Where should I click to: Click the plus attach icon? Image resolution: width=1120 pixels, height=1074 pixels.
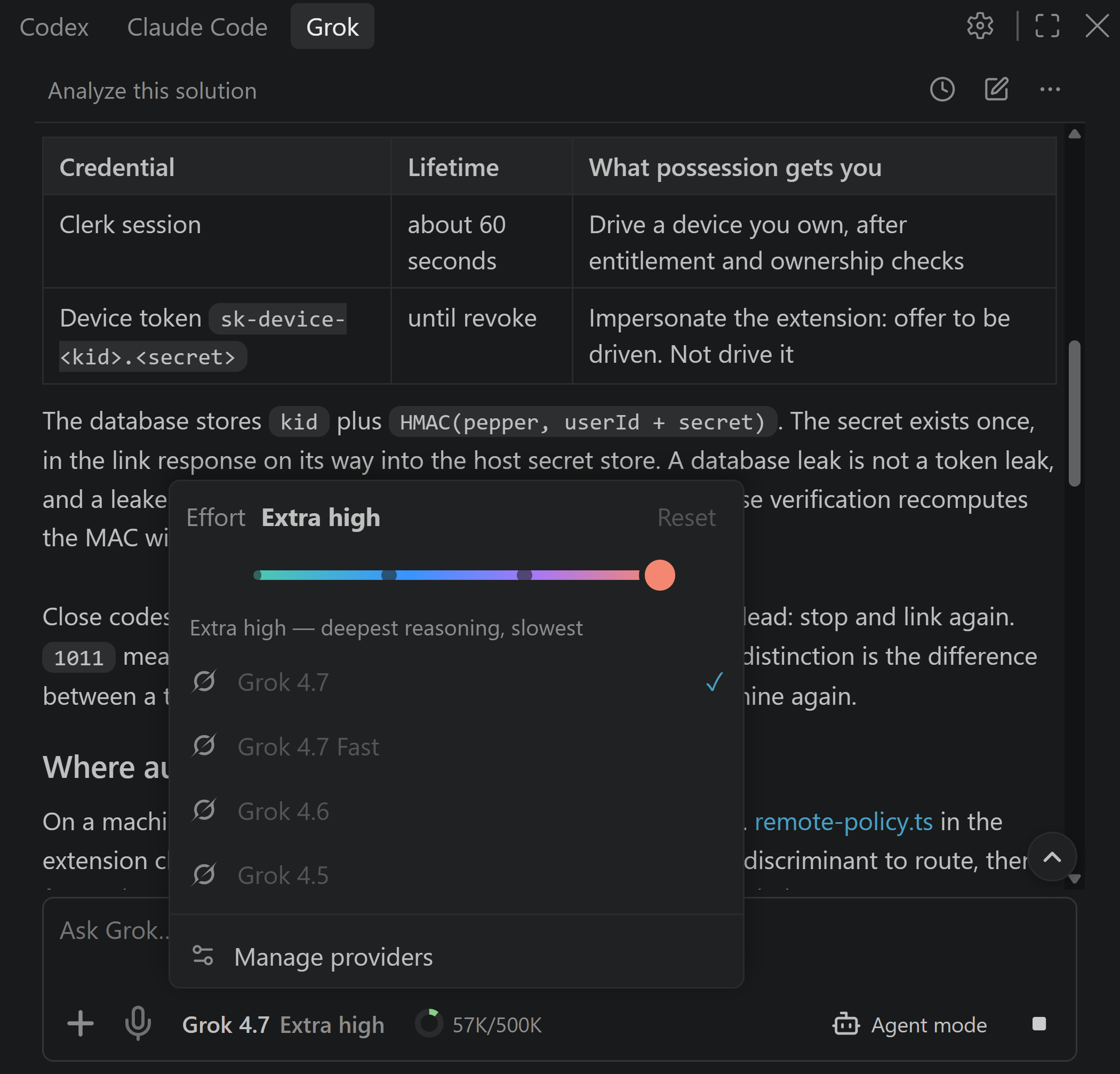coord(81,1024)
